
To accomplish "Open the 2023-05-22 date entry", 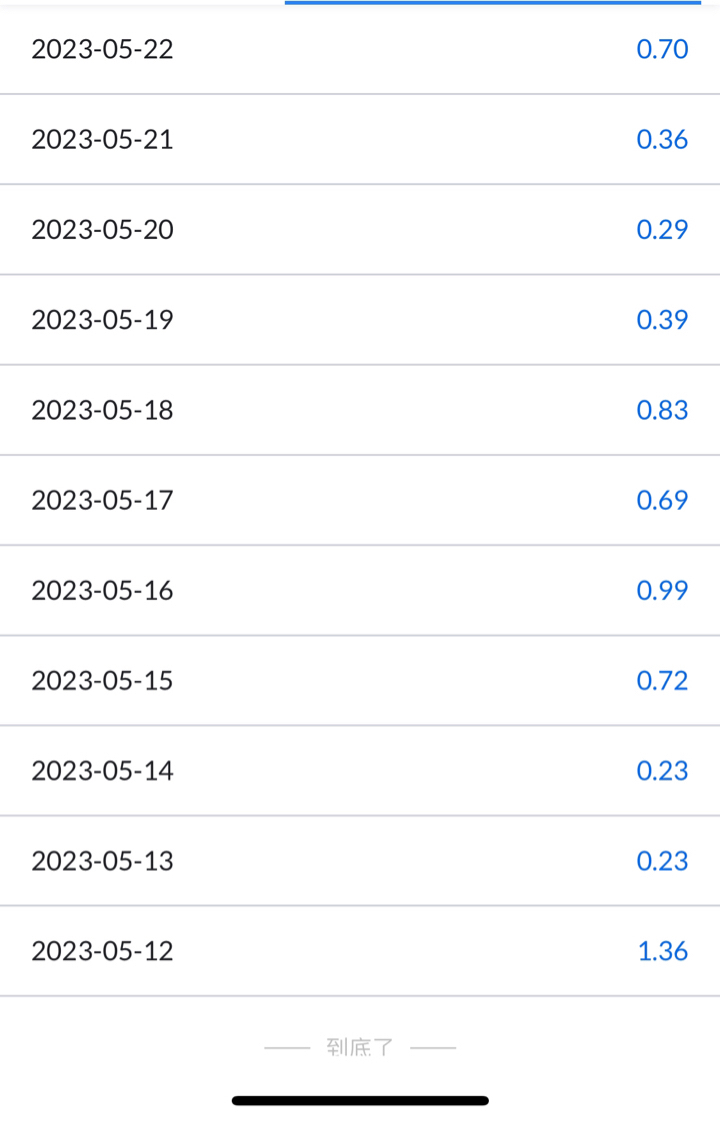I will coord(102,49).
